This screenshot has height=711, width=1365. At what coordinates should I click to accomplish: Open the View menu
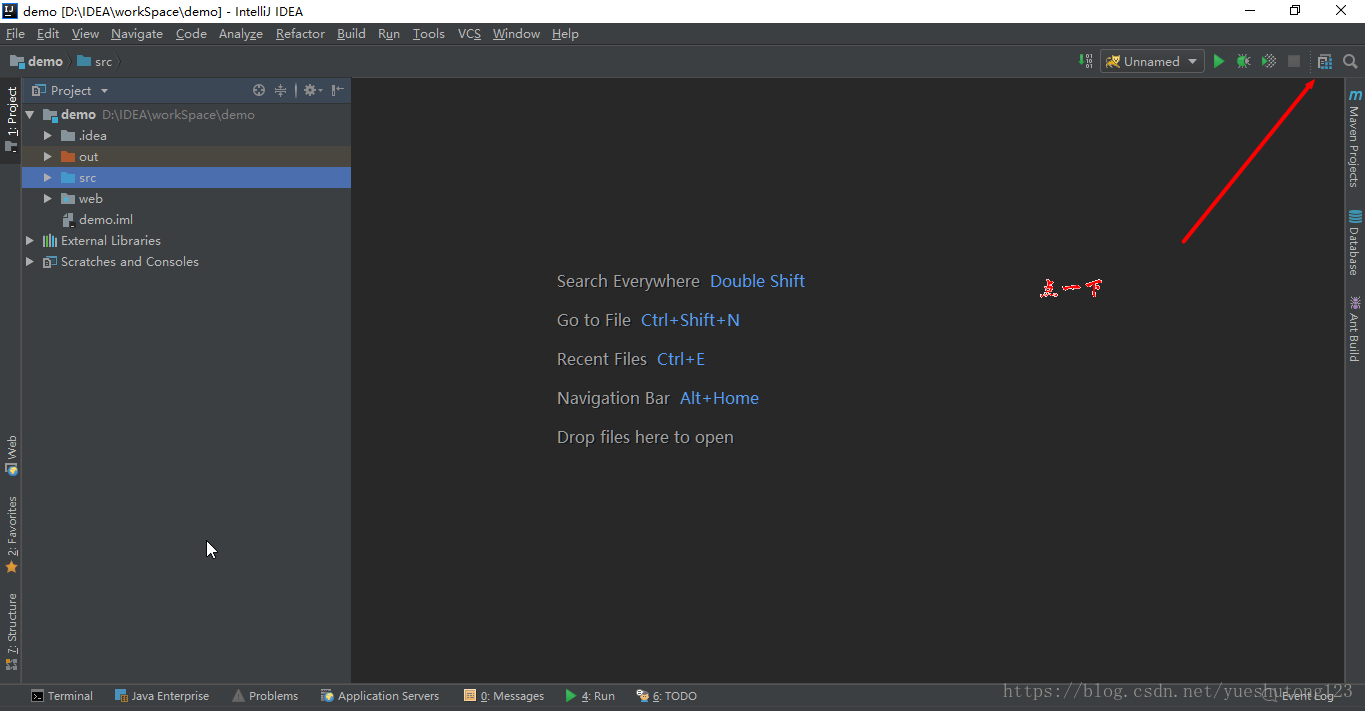click(85, 34)
